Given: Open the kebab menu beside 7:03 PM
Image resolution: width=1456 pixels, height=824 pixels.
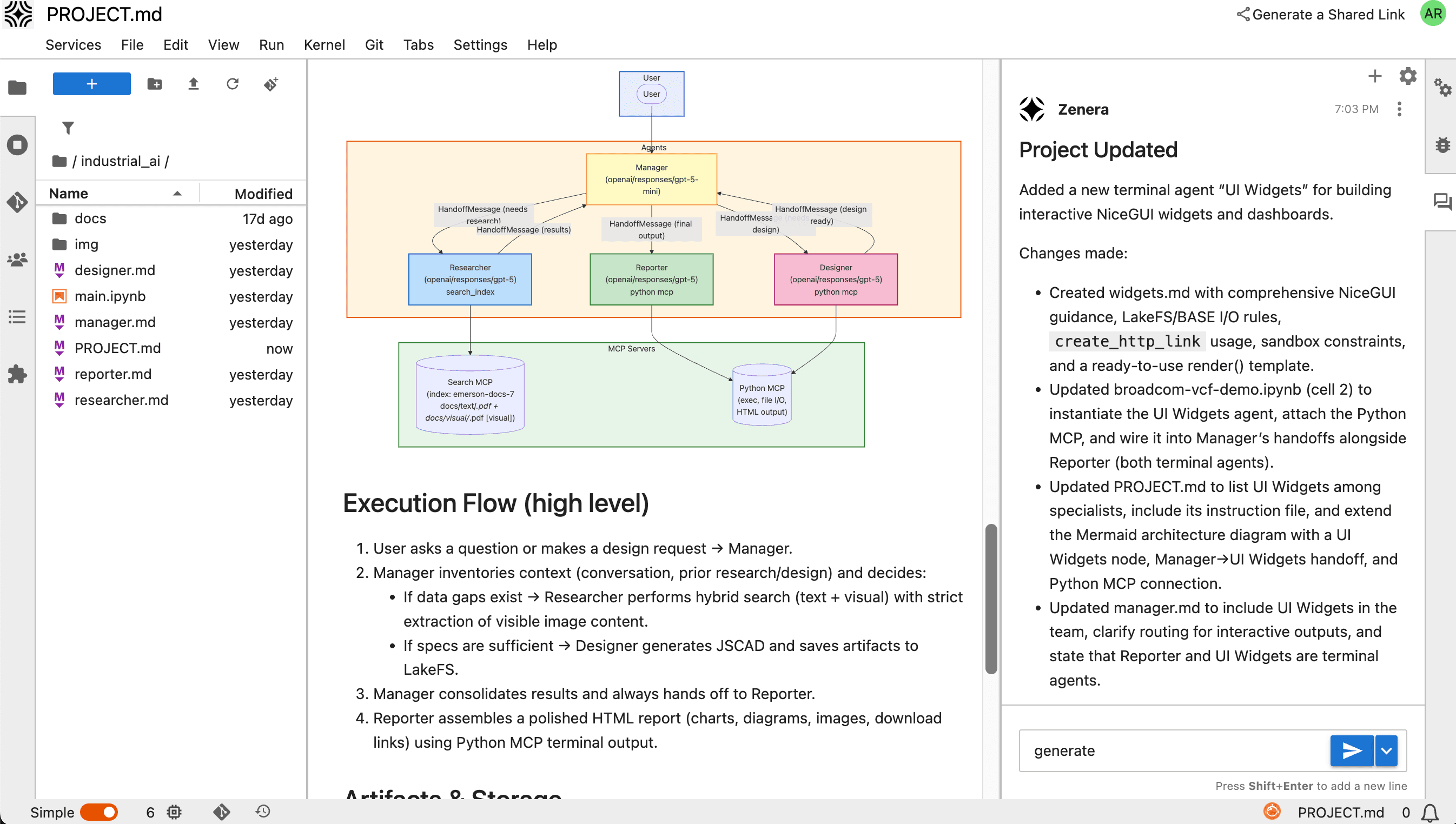Looking at the screenshot, I should pyautogui.click(x=1400, y=109).
